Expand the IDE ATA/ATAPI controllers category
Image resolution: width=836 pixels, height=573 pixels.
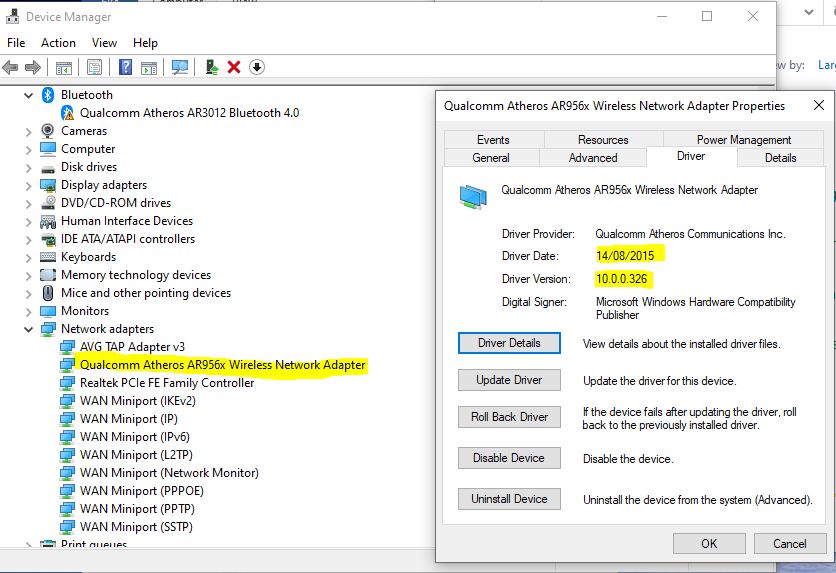pos(28,240)
